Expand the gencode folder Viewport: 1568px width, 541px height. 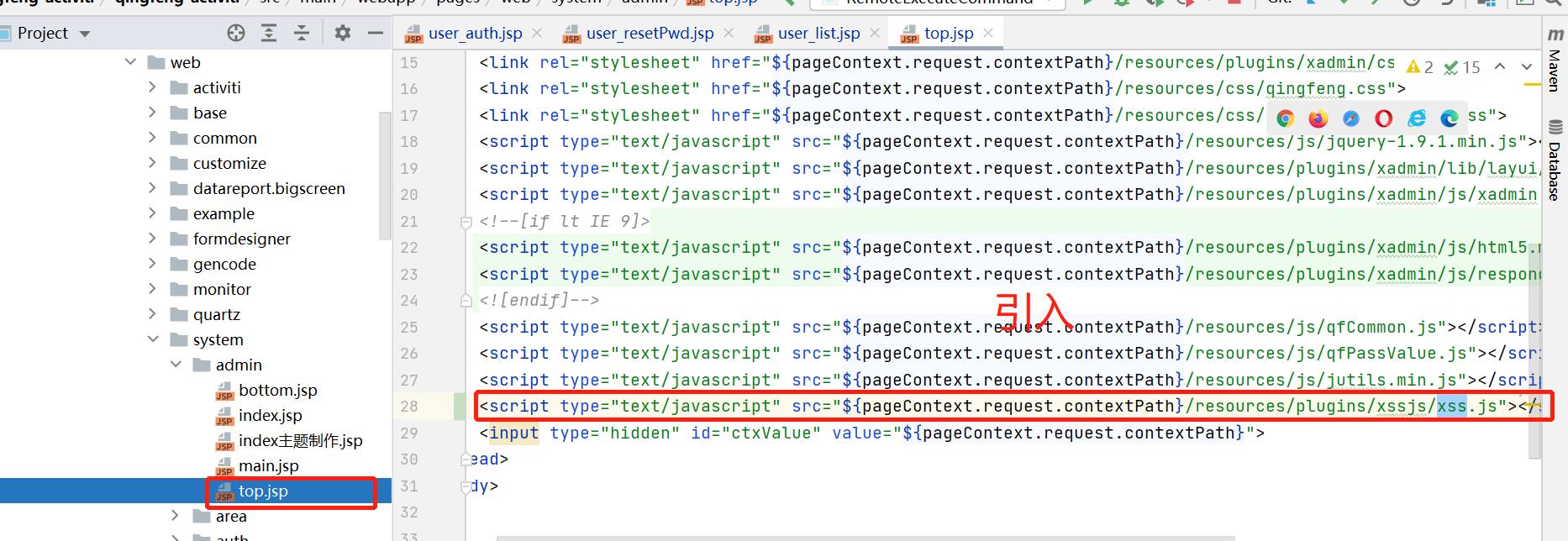(x=152, y=264)
